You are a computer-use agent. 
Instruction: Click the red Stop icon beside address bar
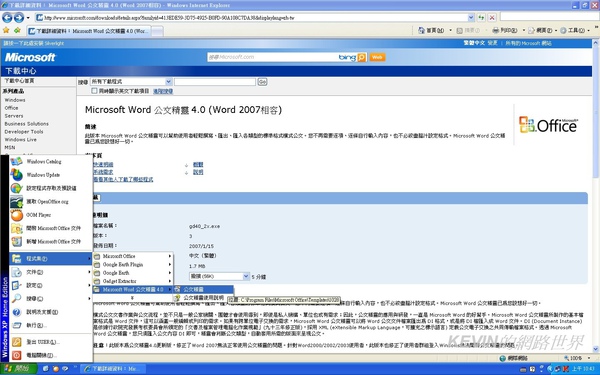492,18
